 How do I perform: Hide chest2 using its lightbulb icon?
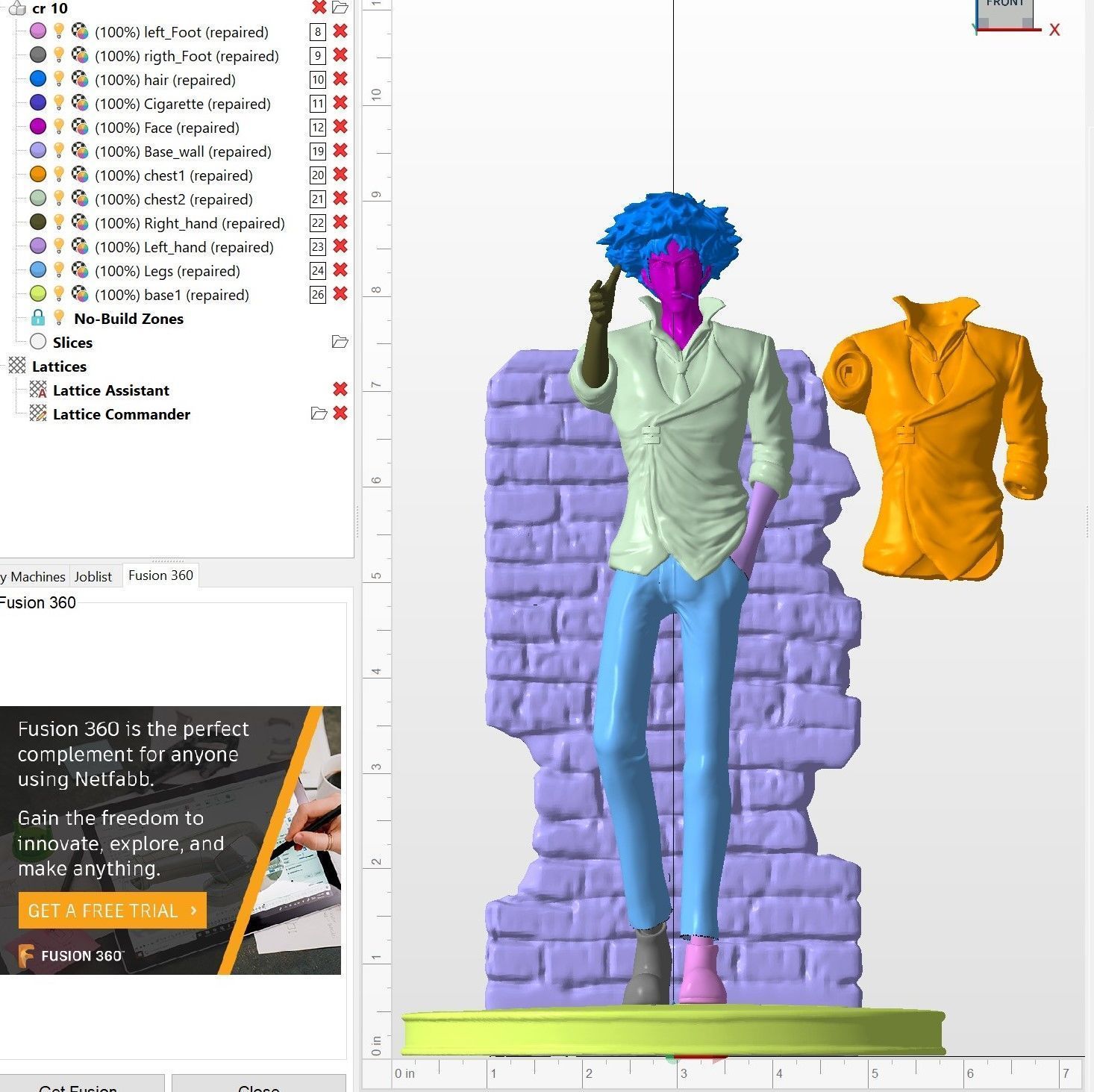point(59,199)
